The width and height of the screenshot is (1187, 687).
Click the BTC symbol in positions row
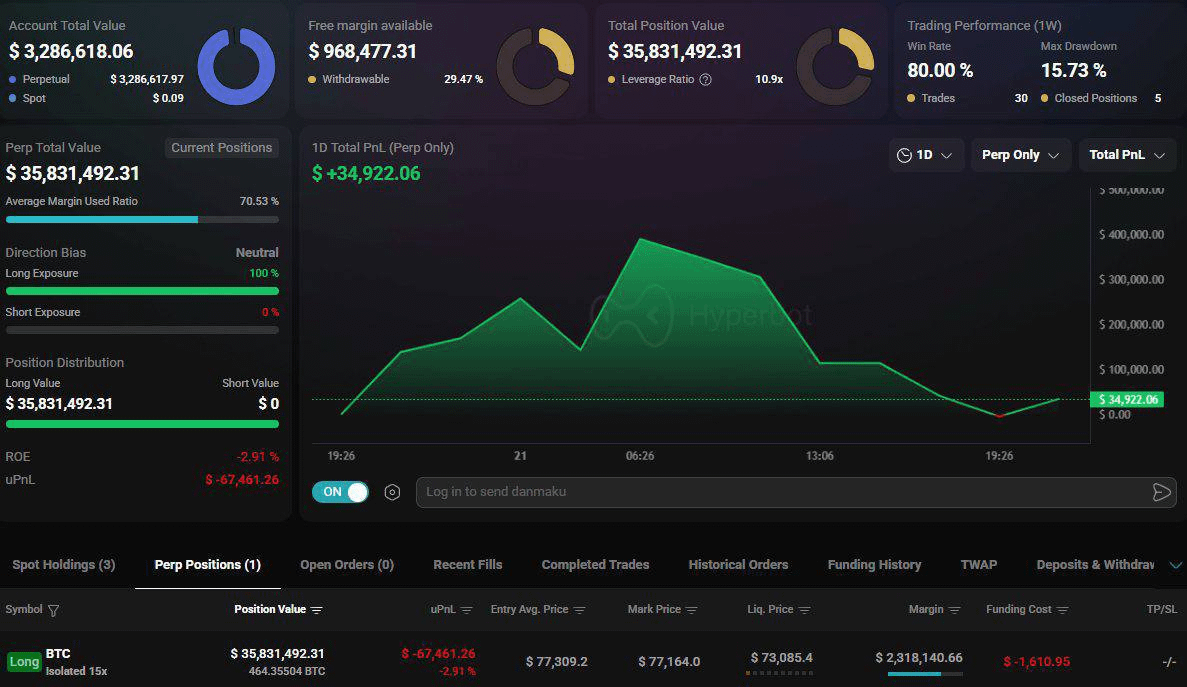58,654
